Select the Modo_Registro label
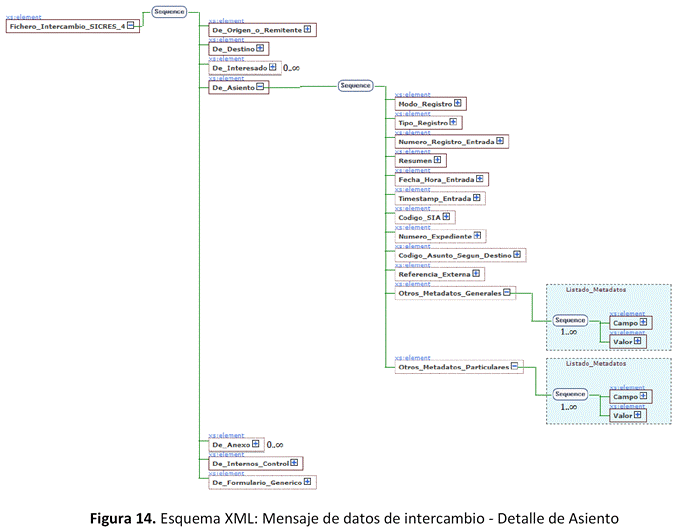 point(425,104)
